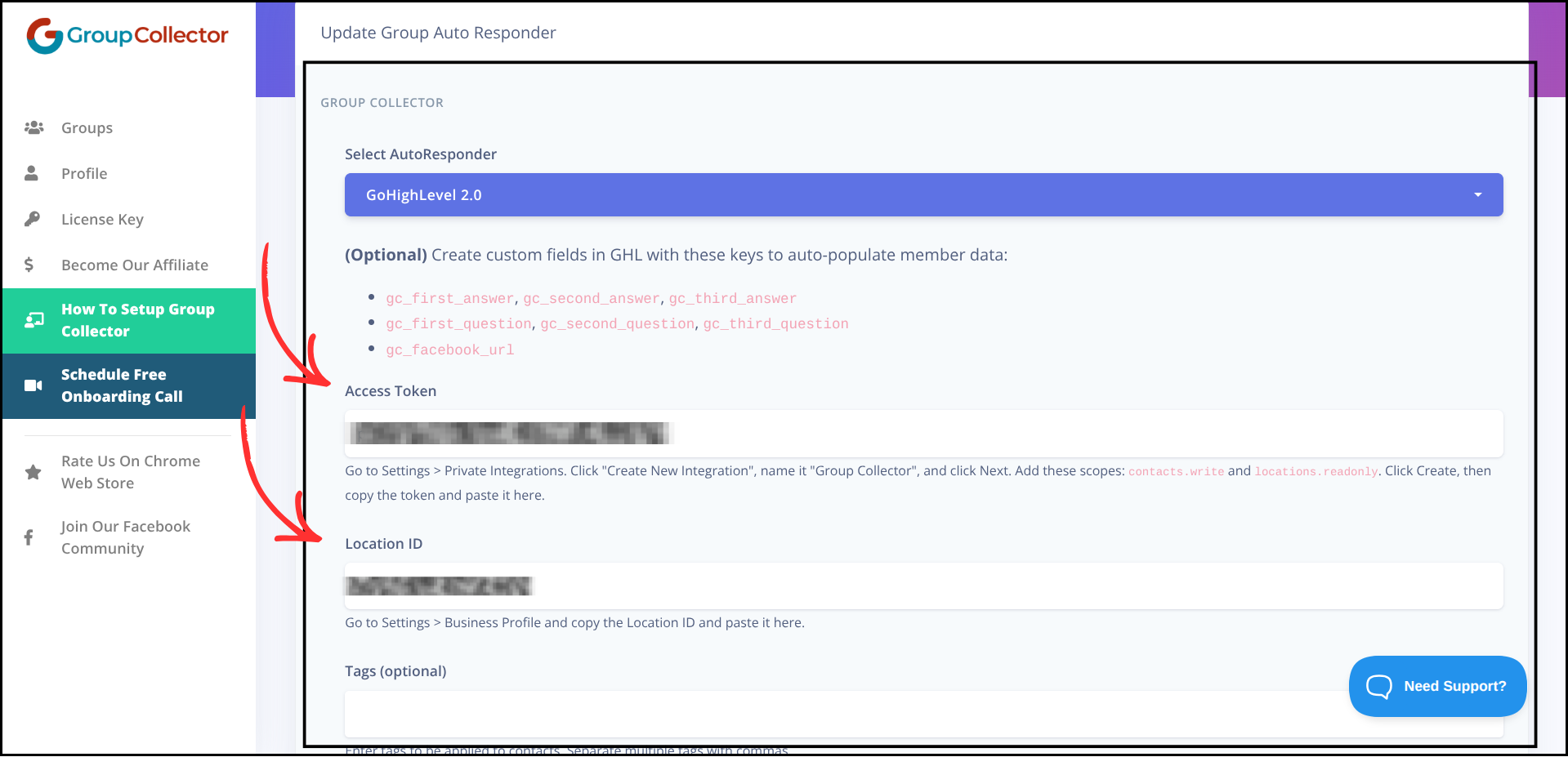
Task: Click the Select AutoResponder label
Action: point(421,154)
